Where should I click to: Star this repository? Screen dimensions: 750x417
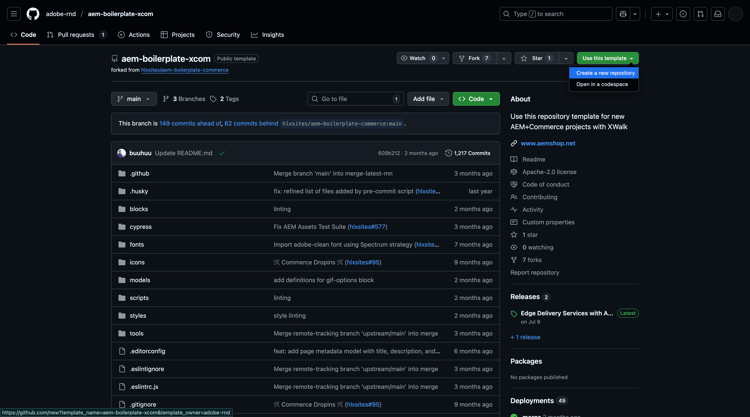click(x=536, y=58)
